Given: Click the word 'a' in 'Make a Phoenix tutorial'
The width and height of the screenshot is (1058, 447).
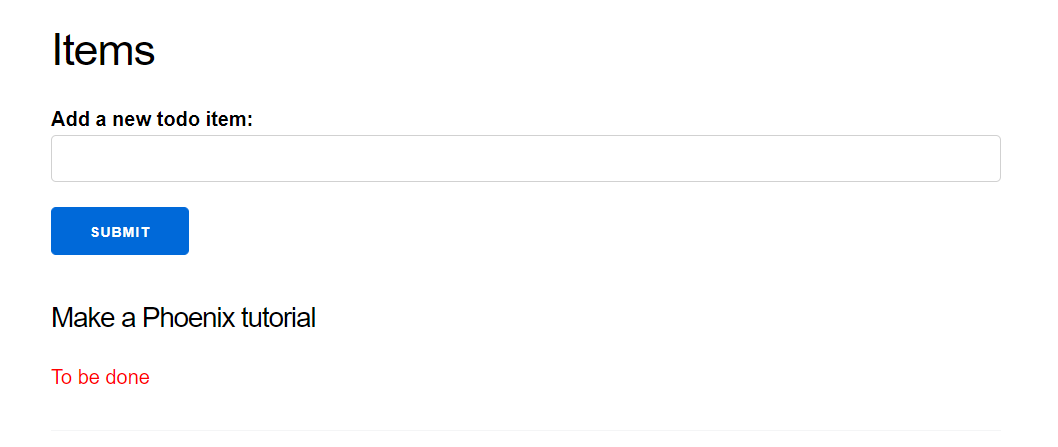Looking at the screenshot, I should [x=126, y=318].
